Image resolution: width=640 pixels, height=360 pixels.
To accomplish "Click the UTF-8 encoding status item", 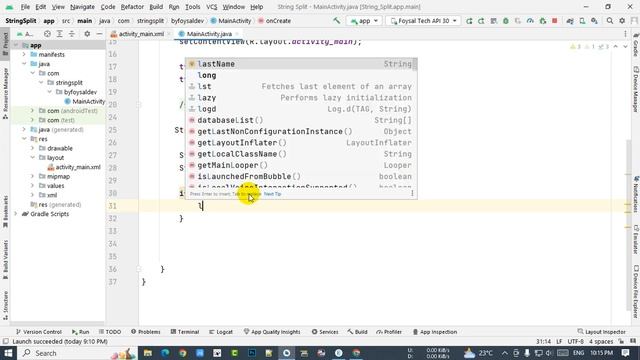I will [576, 342].
